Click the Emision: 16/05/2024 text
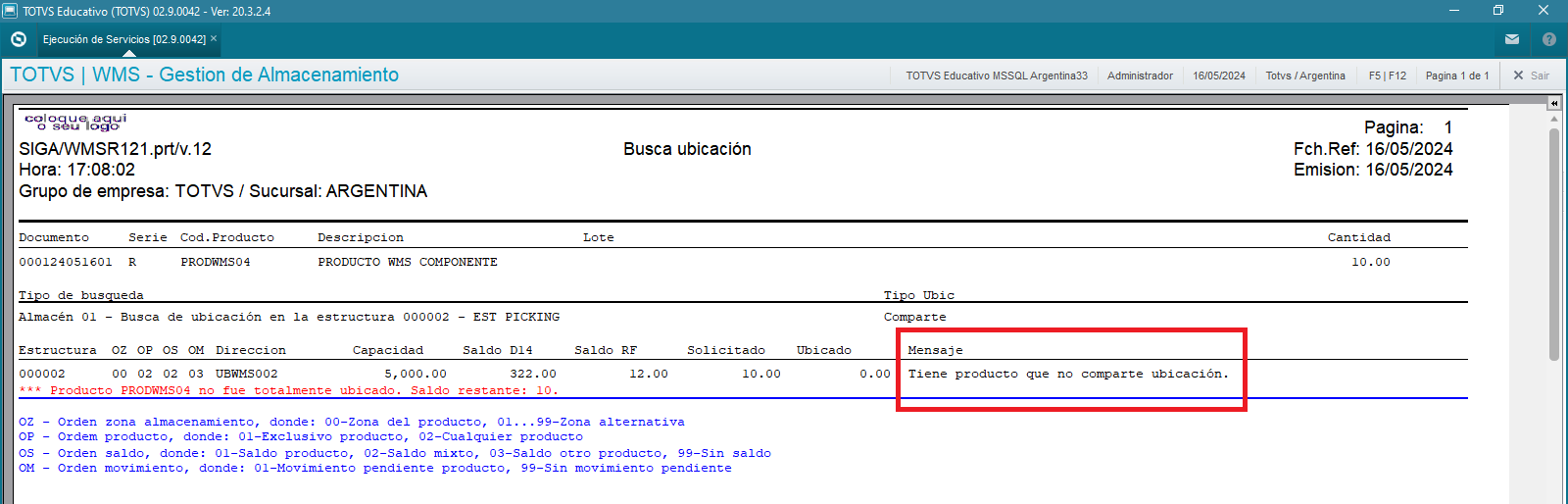This screenshot has height=504, width=1568. click(1373, 170)
